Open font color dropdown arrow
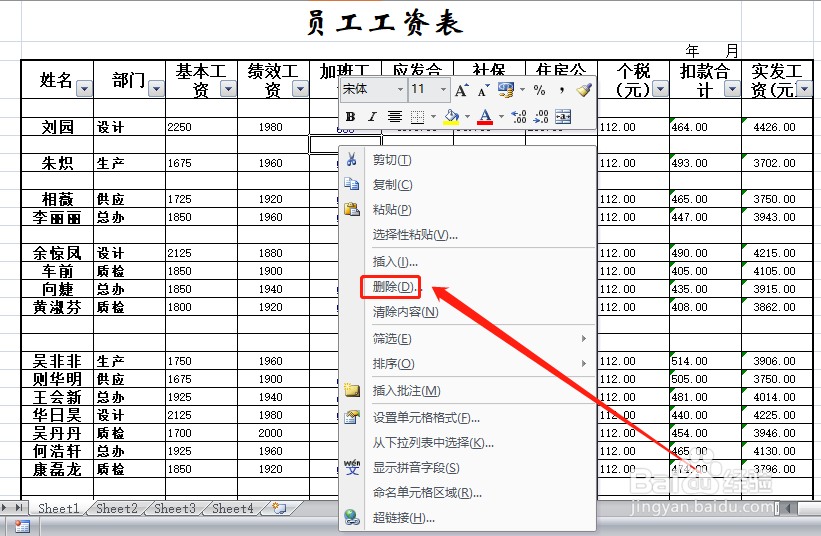Viewport: 821px width, 536px height. 501,117
